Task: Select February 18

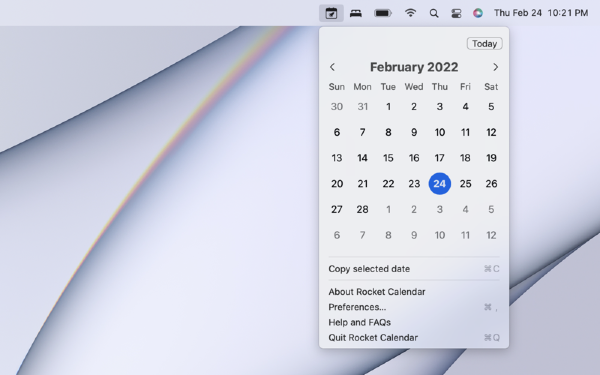Action: [x=465, y=158]
